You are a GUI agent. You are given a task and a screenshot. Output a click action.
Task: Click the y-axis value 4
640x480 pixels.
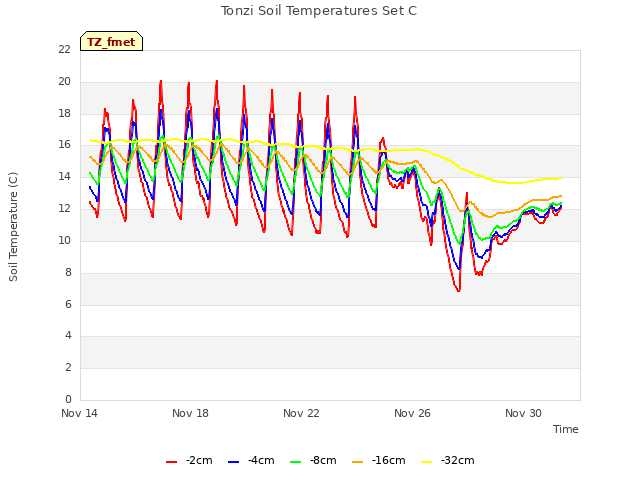(68, 335)
